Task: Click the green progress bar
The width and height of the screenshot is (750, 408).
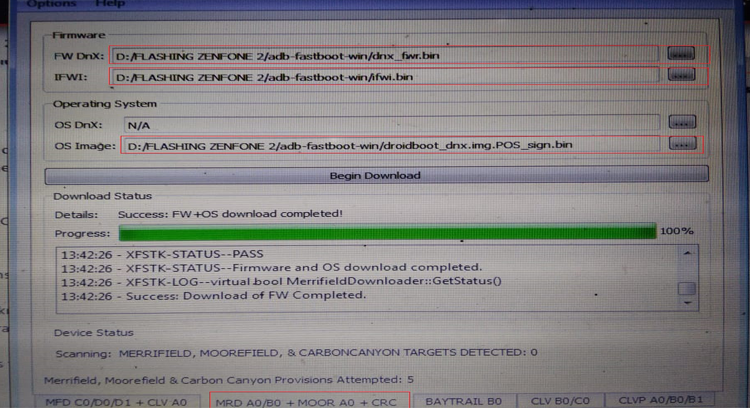Action: [x=387, y=232]
